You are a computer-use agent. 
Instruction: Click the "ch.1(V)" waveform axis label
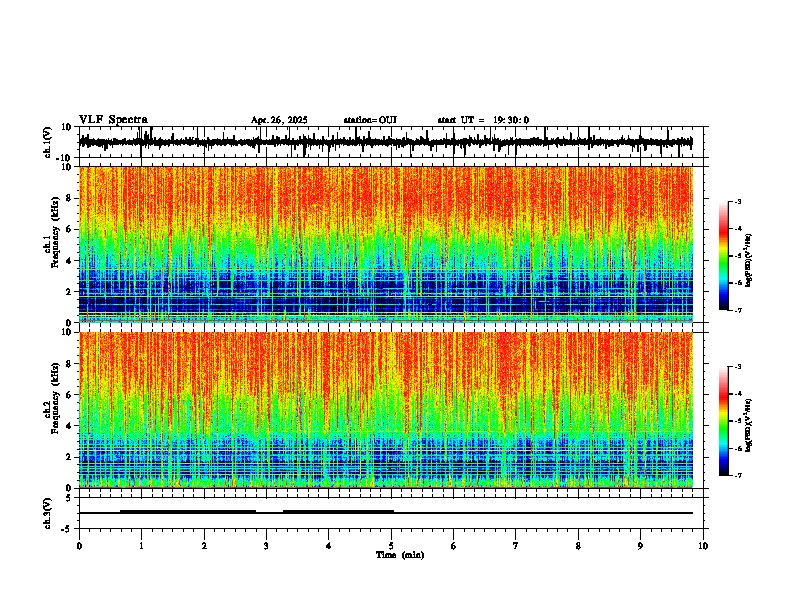[48, 142]
